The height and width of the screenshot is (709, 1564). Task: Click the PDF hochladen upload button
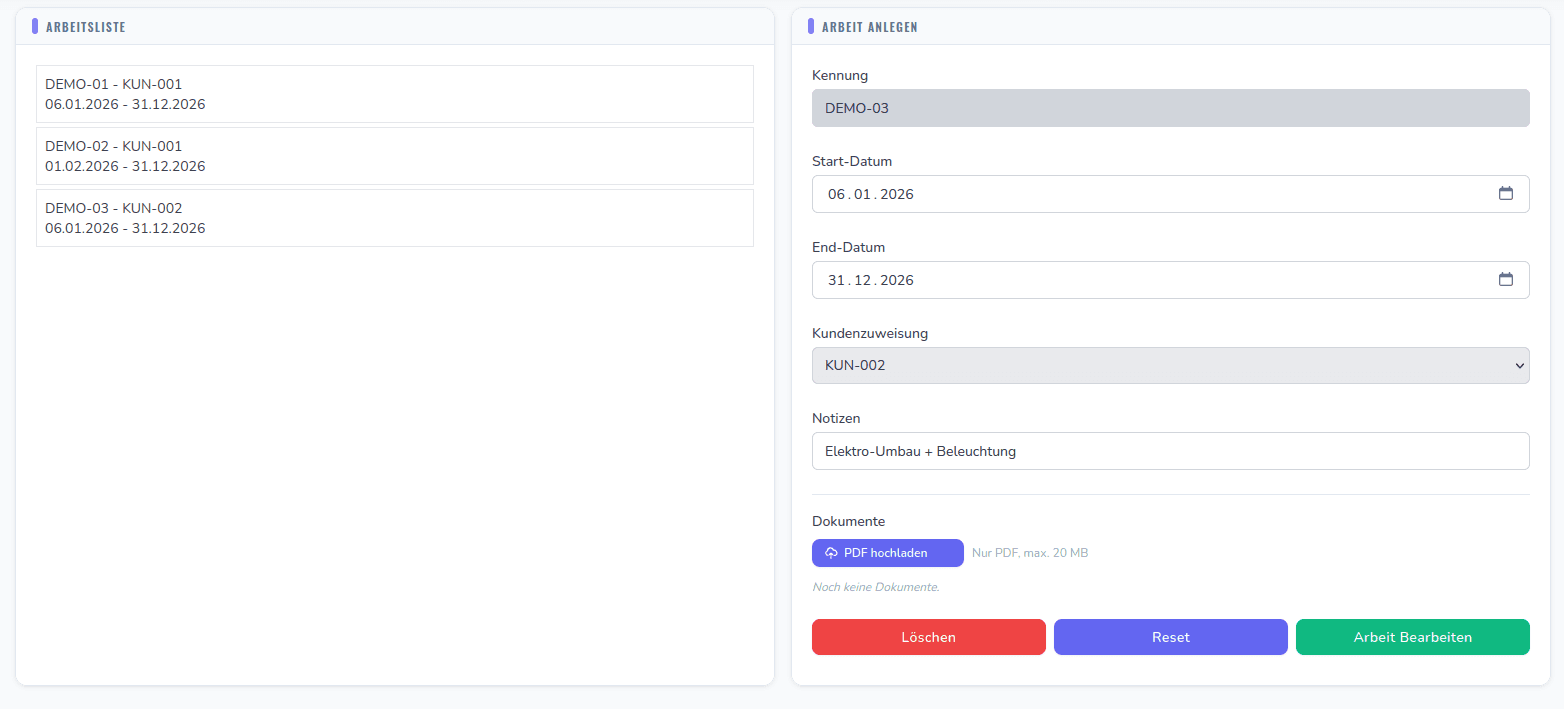coord(887,552)
